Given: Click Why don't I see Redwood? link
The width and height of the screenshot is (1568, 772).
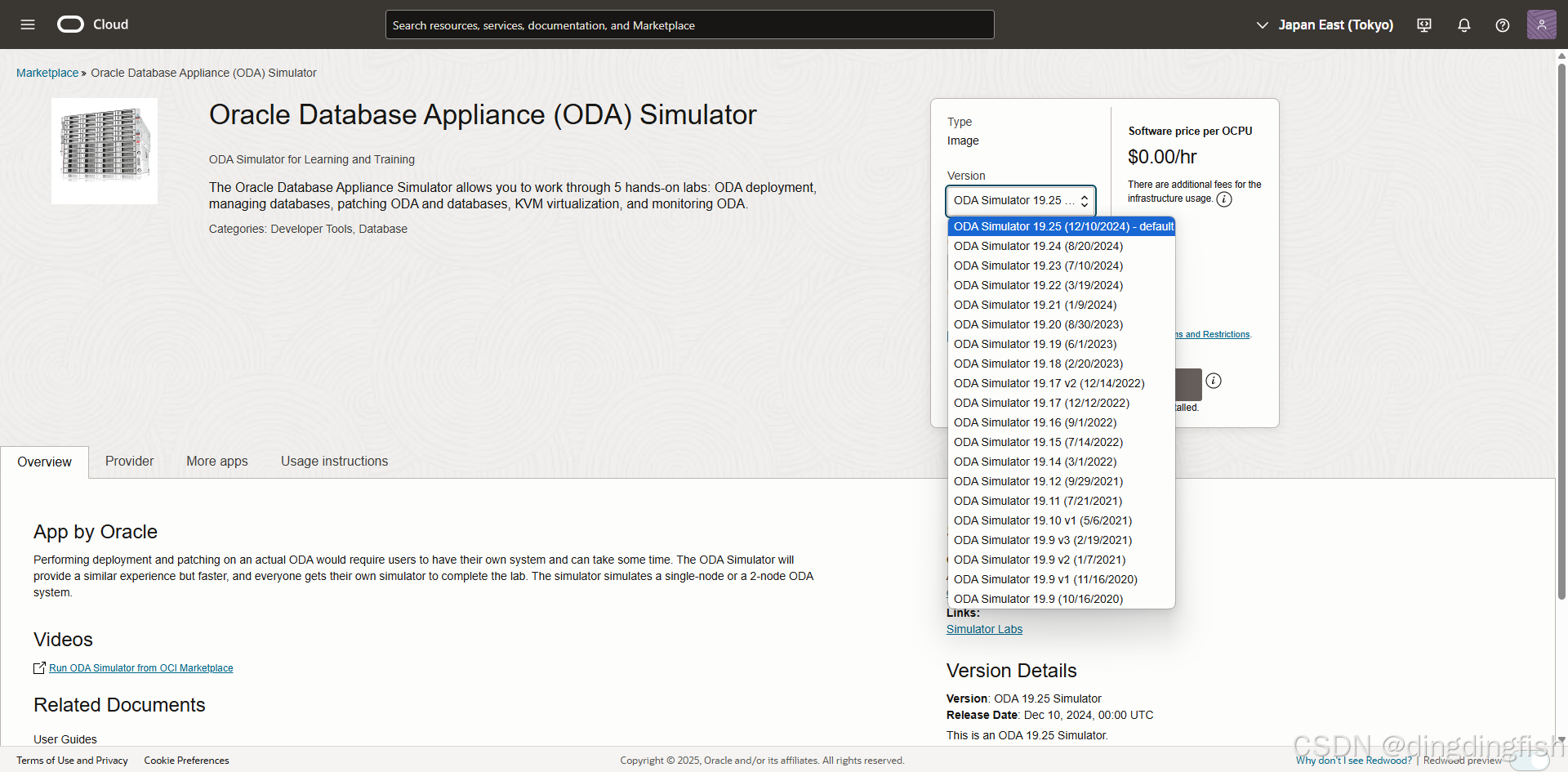Looking at the screenshot, I should (x=1354, y=761).
